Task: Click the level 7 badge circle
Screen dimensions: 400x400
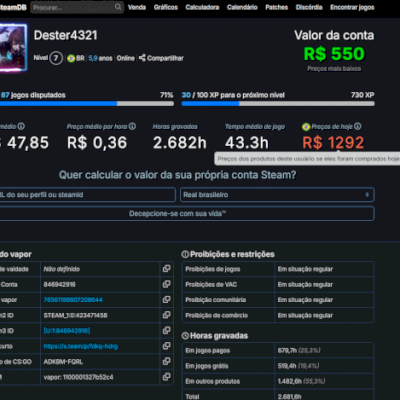Action: 56,58
